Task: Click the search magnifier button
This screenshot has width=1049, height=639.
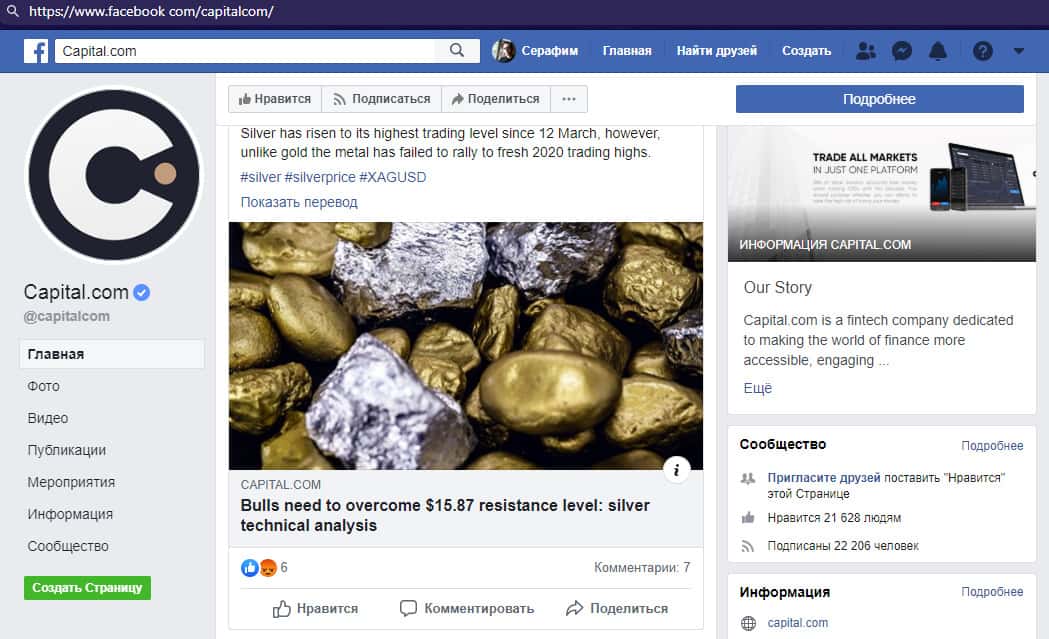Action: pos(457,51)
